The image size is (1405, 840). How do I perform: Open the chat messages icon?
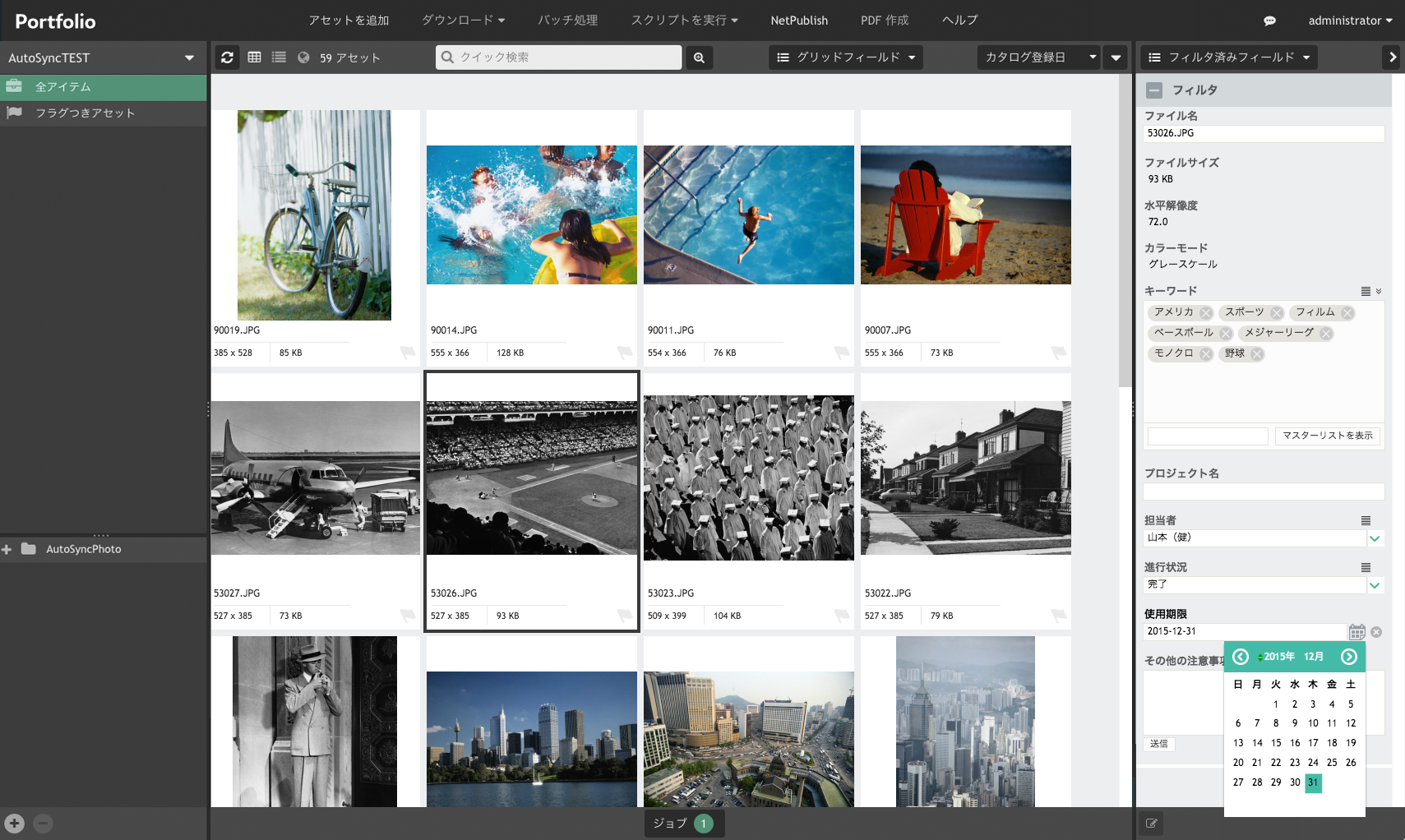pyautogui.click(x=1269, y=21)
